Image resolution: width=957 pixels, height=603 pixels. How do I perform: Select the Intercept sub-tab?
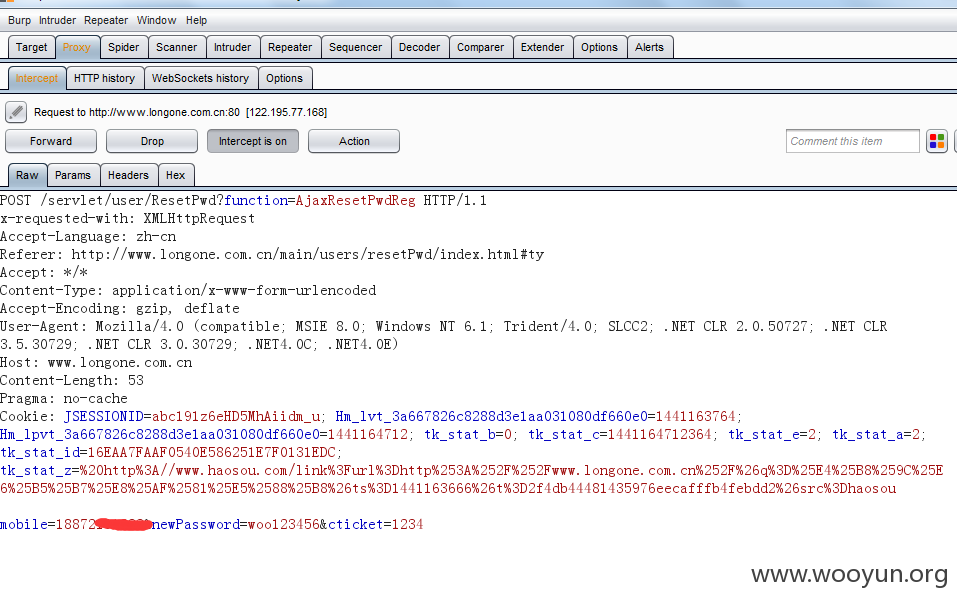coord(37,78)
